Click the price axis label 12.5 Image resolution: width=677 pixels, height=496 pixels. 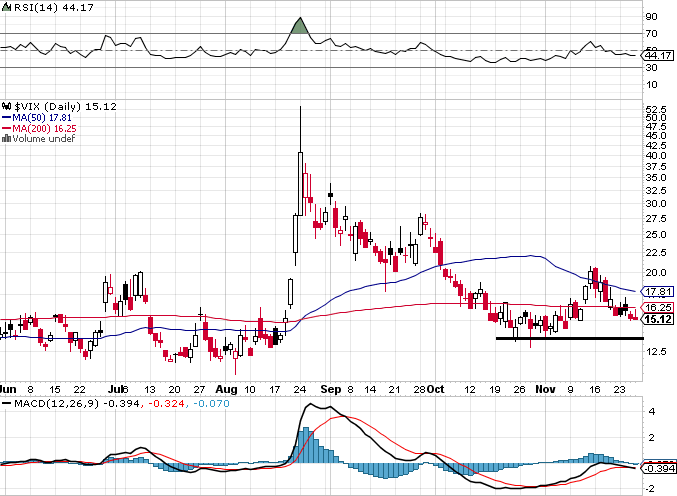coord(656,352)
